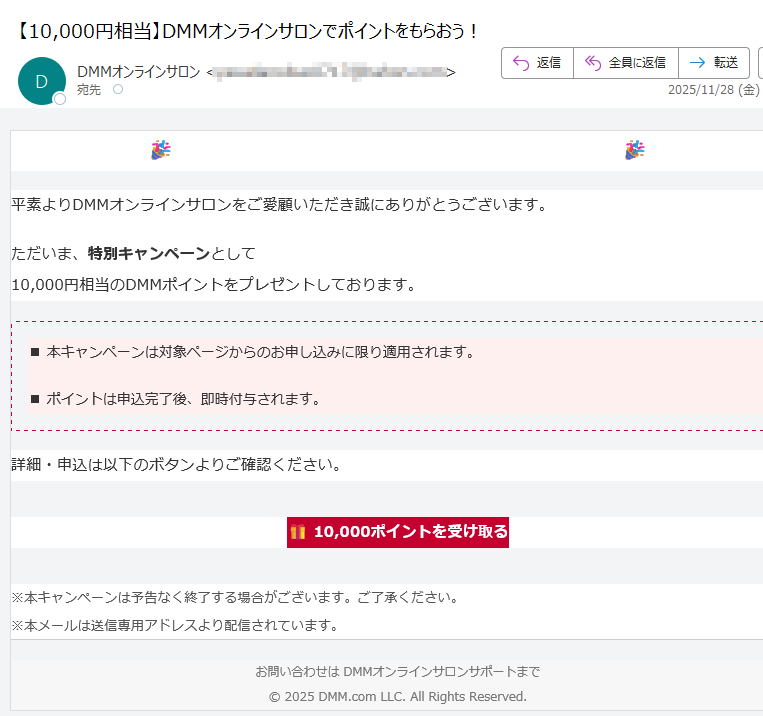Click the 返信 reply arrow icon
The image size is (763, 716).
(x=520, y=62)
